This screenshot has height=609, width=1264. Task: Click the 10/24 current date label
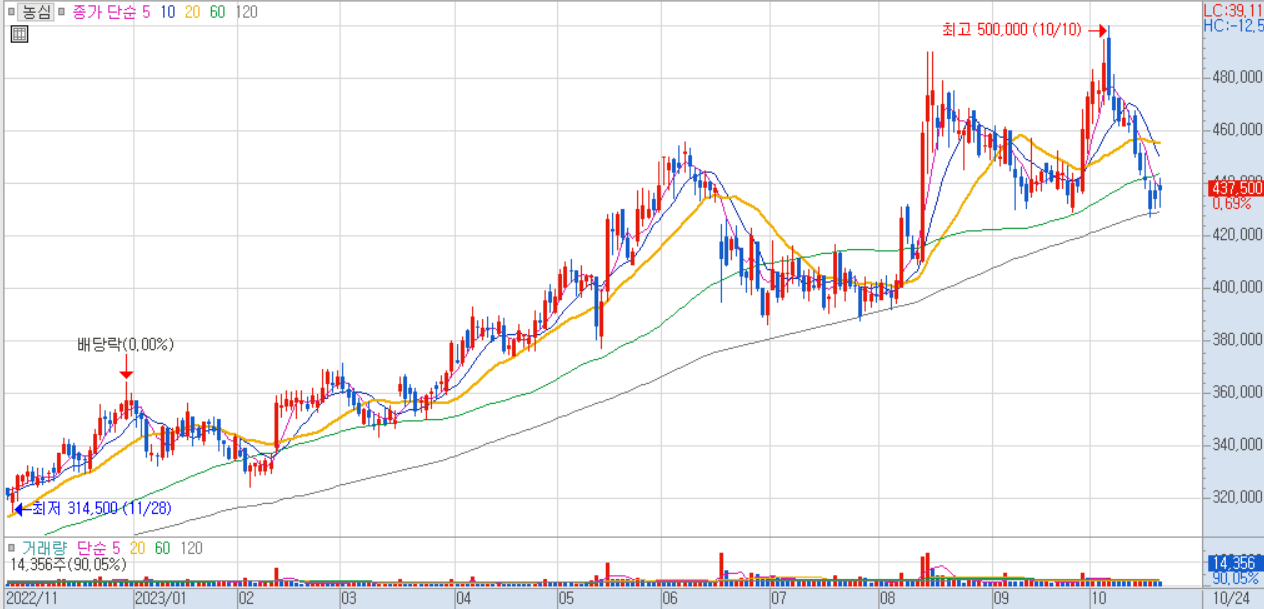[x=1232, y=598]
